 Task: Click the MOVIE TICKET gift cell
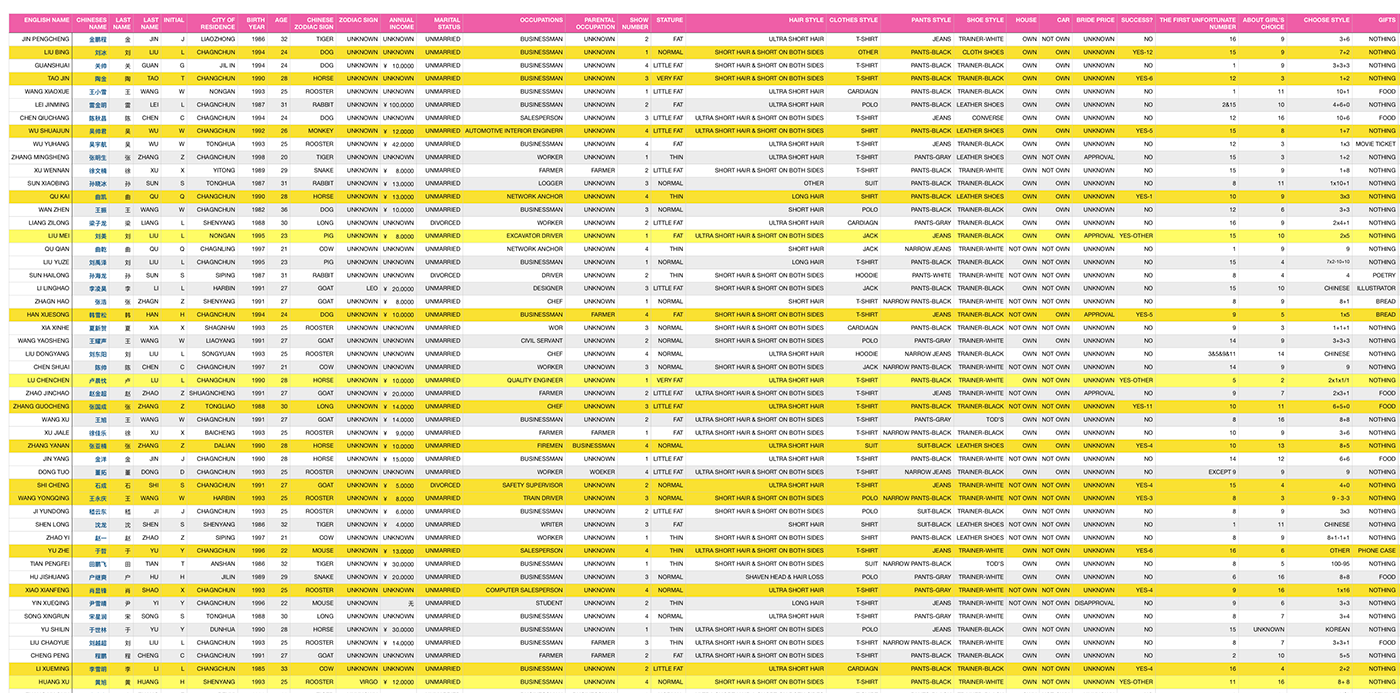coord(1377,144)
